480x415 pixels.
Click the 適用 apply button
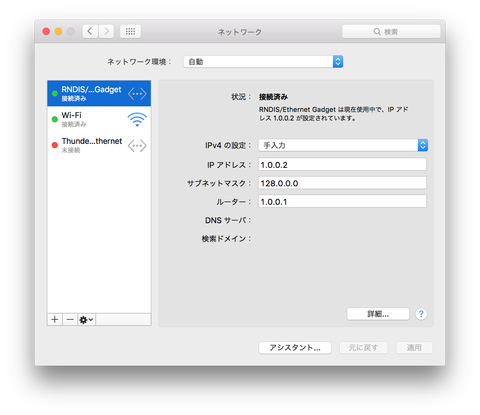click(414, 348)
